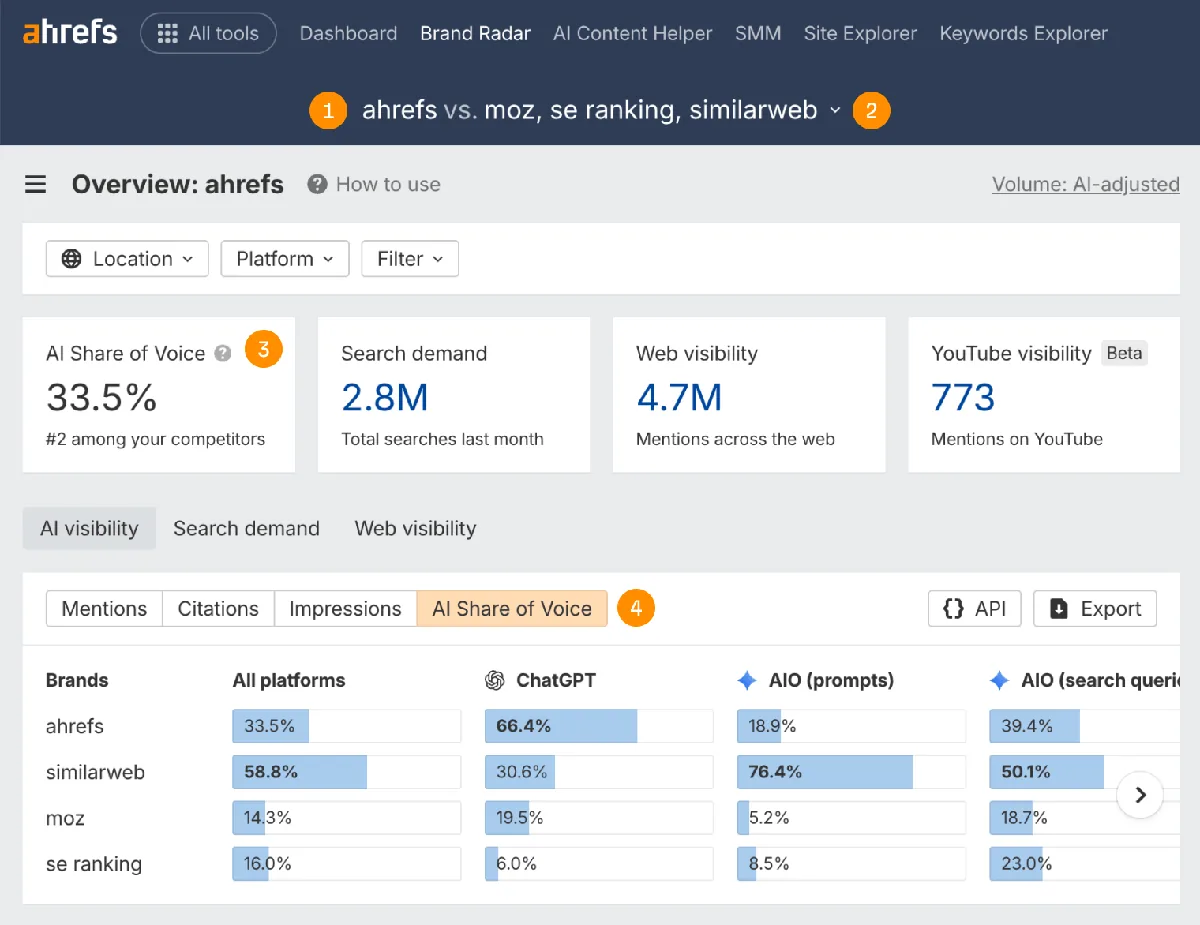Open the 773 YouTube visibility value
Screen dimensions: 1200x925
(x=963, y=397)
